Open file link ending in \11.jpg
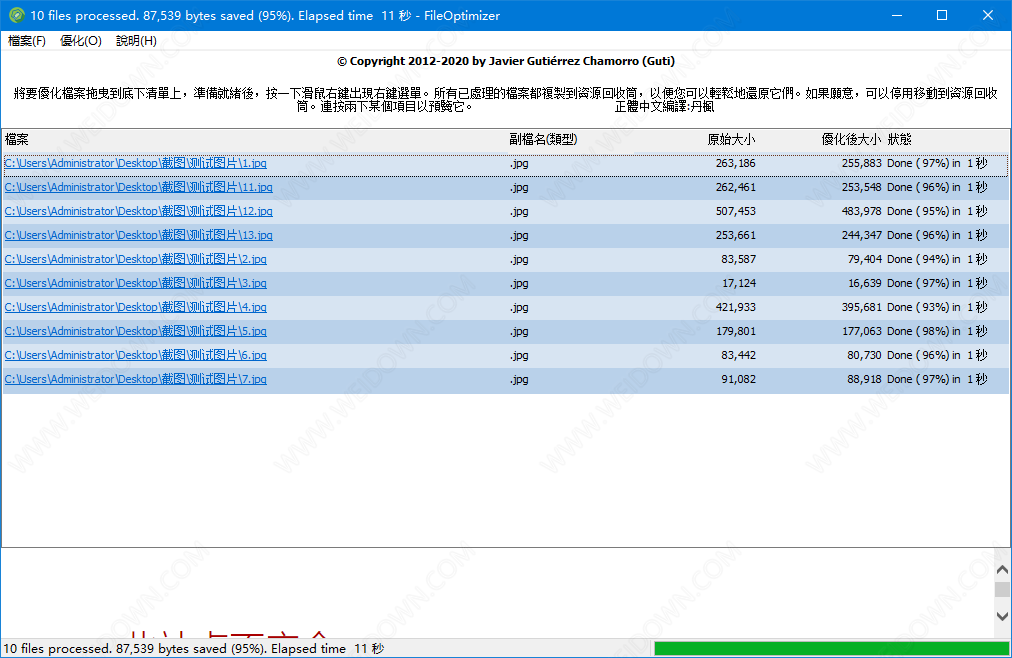This screenshot has height=658, width=1012. click(x=139, y=187)
